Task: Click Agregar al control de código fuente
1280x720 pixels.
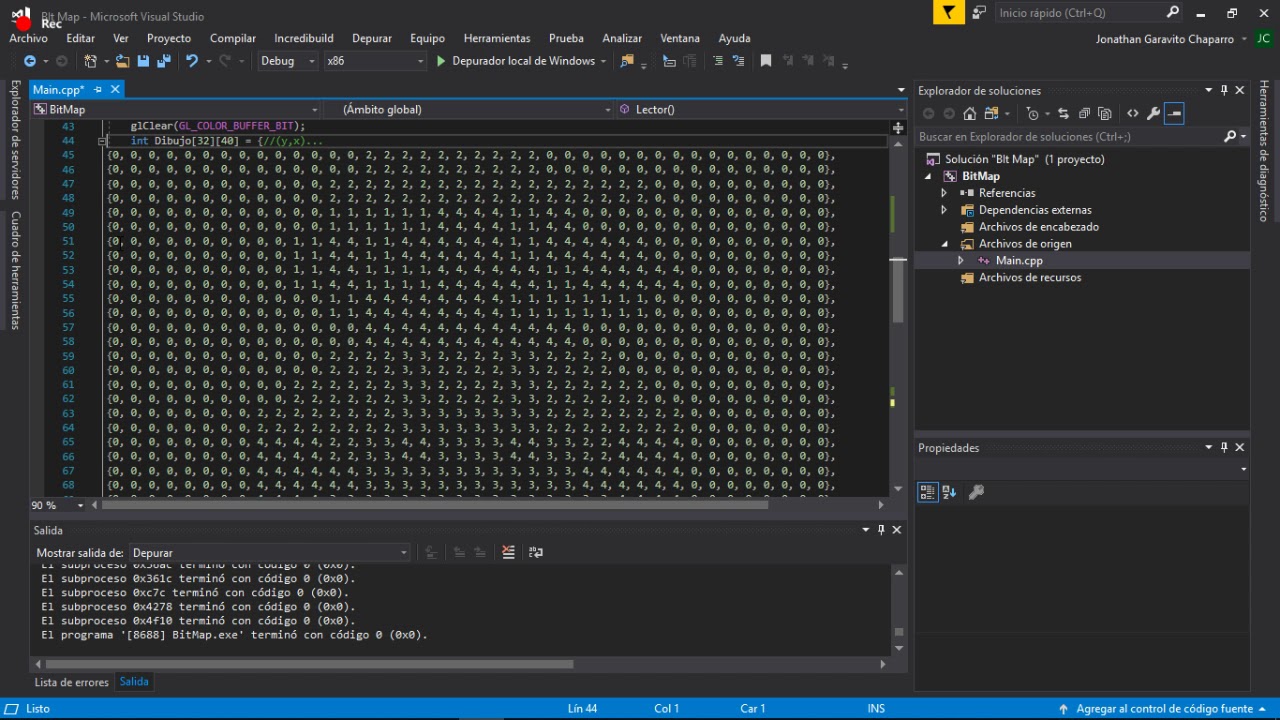Action: click(x=1164, y=709)
